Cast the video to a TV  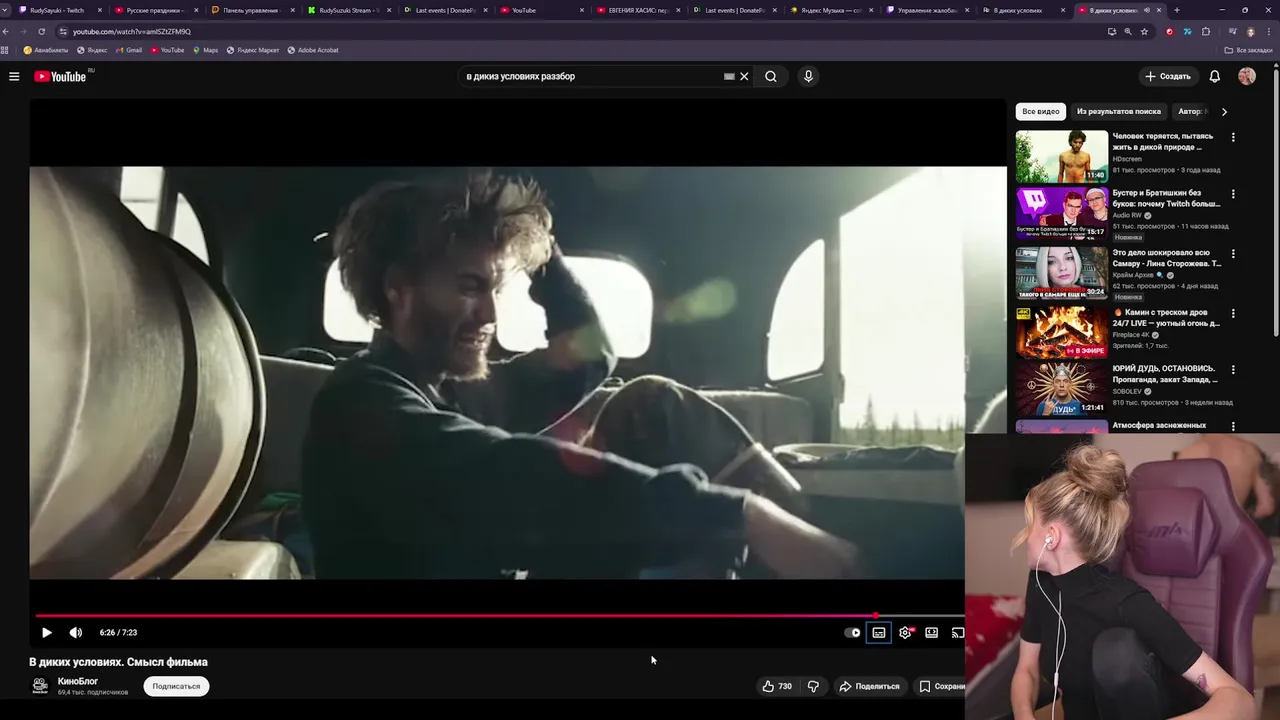point(957,632)
